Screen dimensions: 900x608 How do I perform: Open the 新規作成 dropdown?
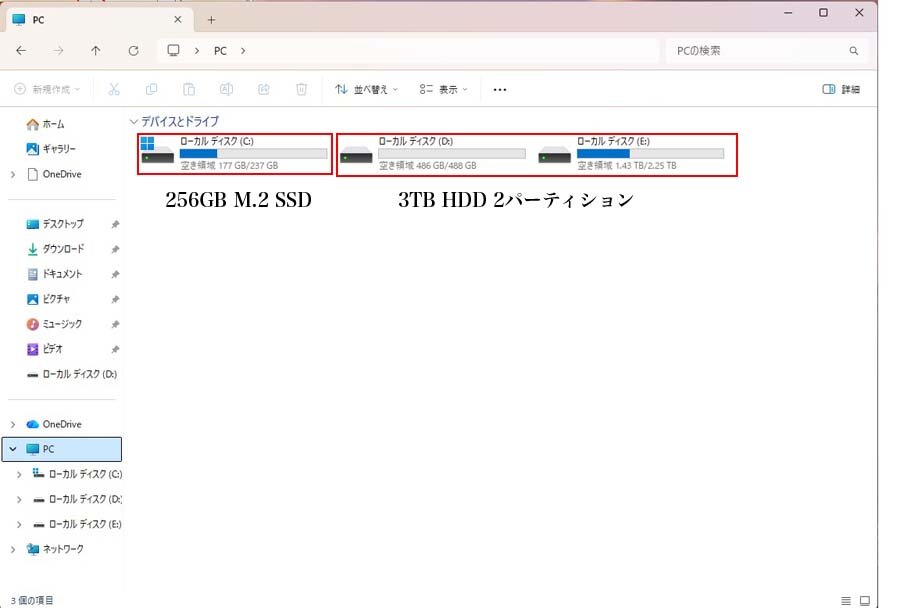[x=47, y=89]
